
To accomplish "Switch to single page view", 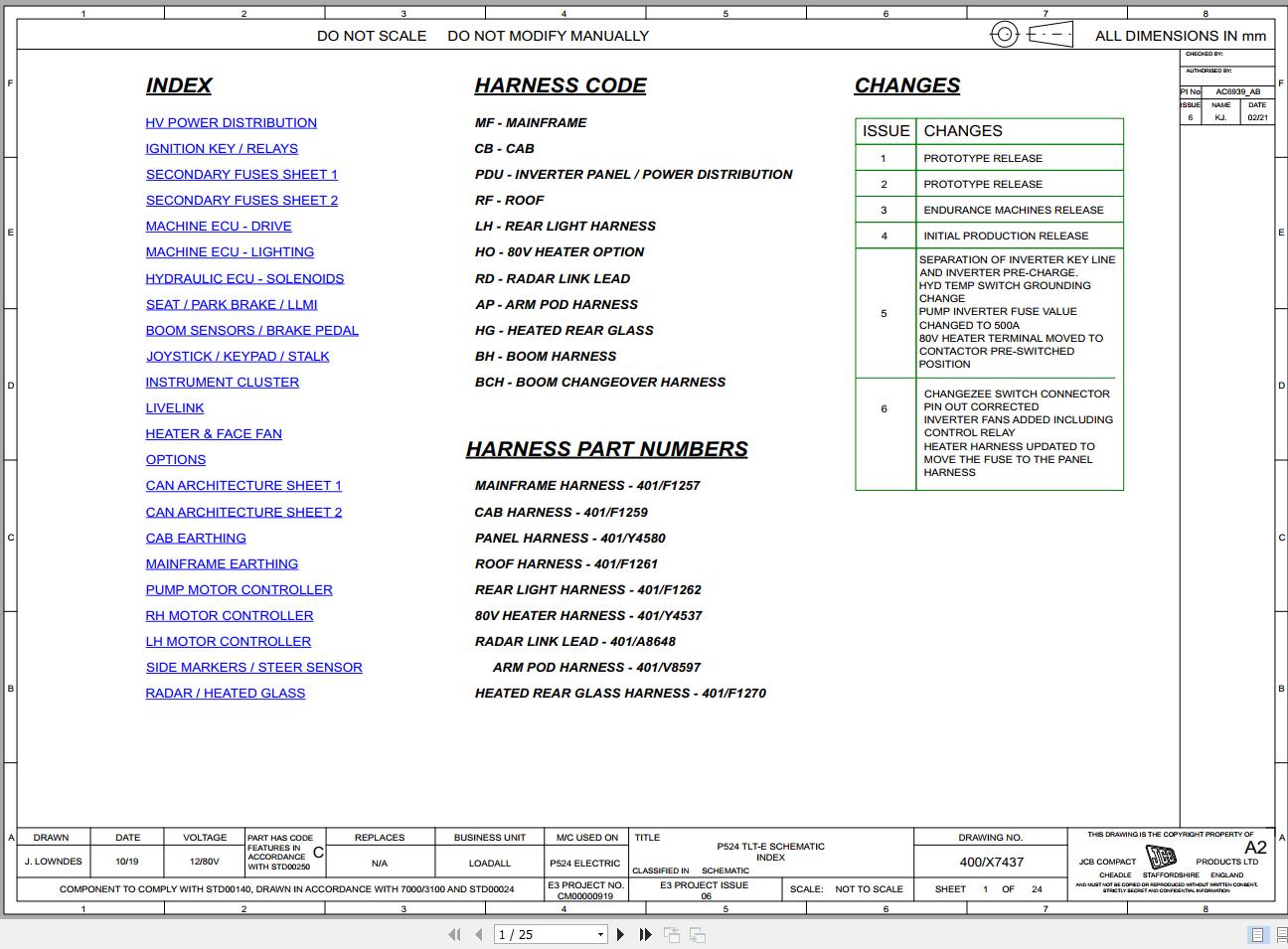I will [1257, 934].
